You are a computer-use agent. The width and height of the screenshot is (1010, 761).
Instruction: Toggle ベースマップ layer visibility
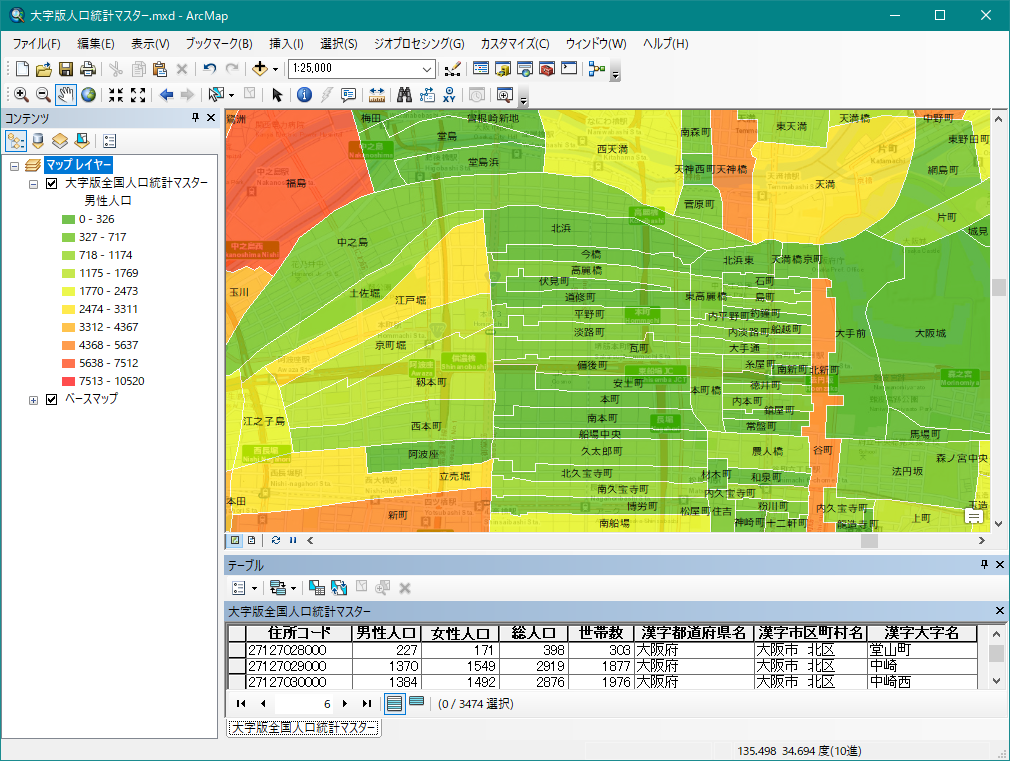[x=52, y=400]
